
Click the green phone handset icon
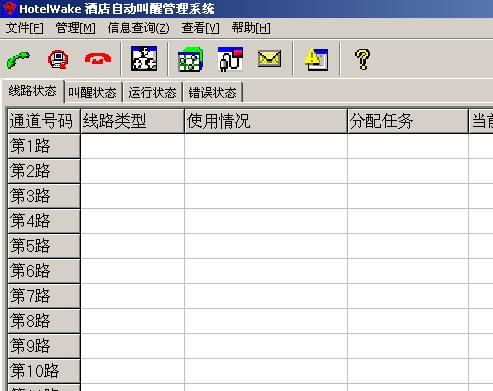click(18, 60)
